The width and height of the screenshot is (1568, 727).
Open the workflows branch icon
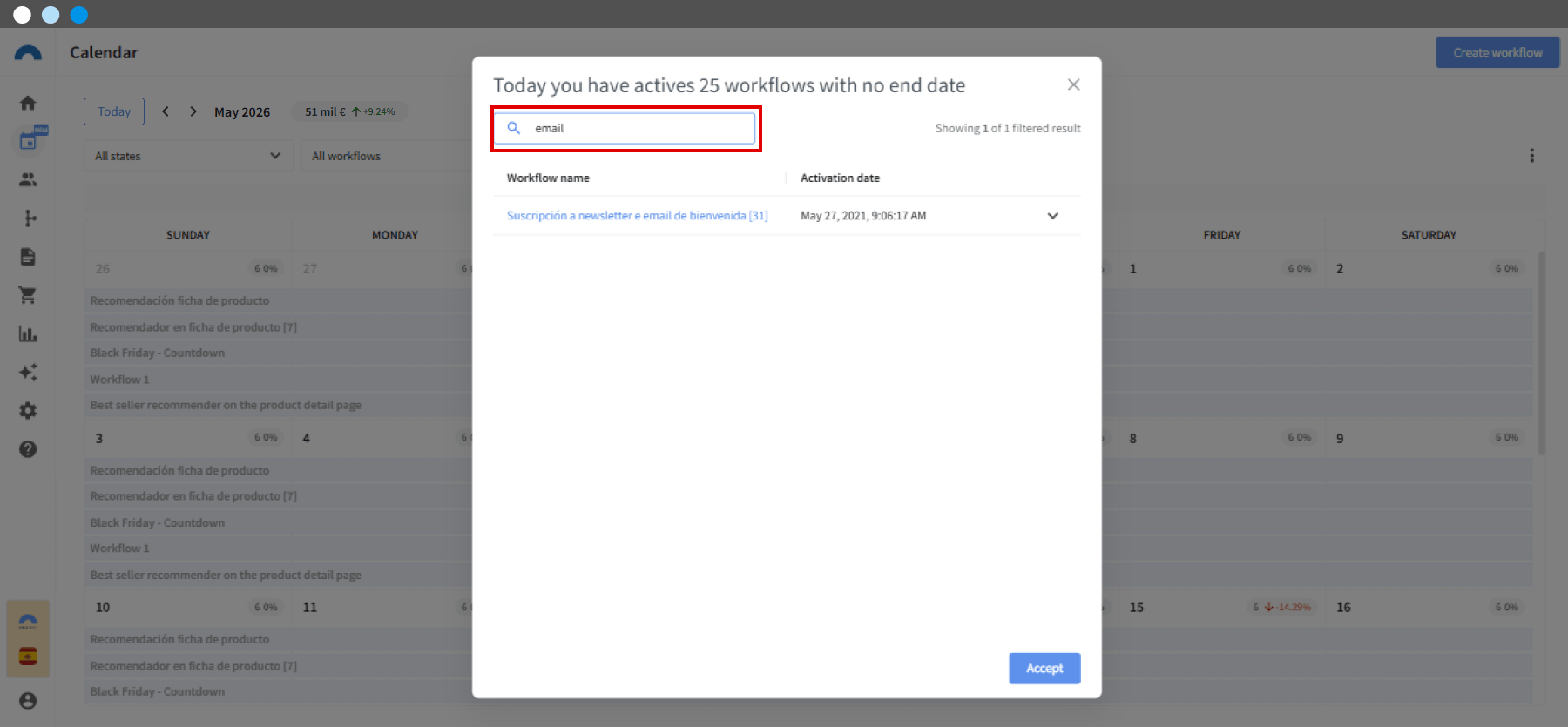[x=30, y=218]
